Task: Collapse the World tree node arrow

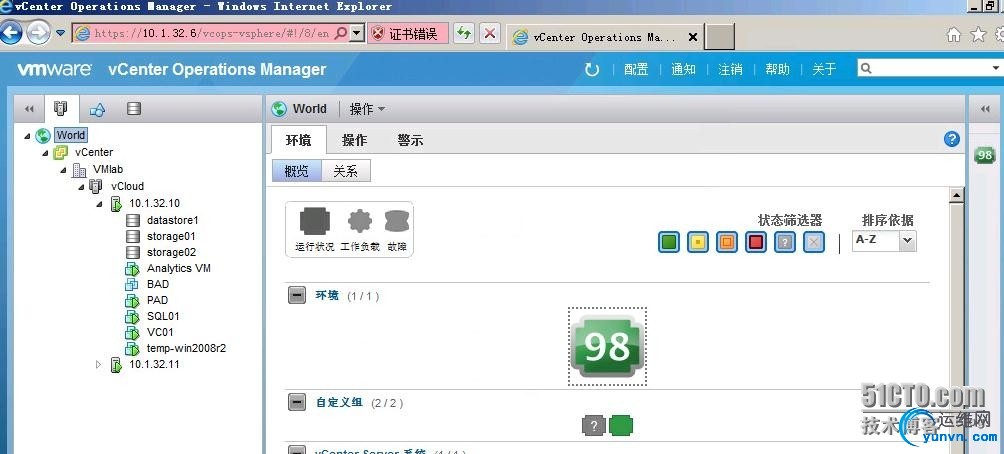Action: pyautogui.click(x=27, y=136)
